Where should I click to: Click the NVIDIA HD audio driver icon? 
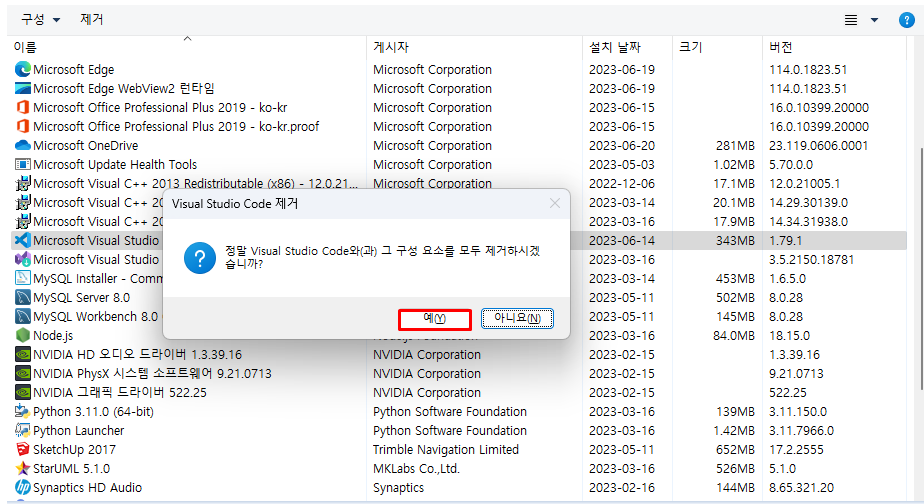point(22,354)
